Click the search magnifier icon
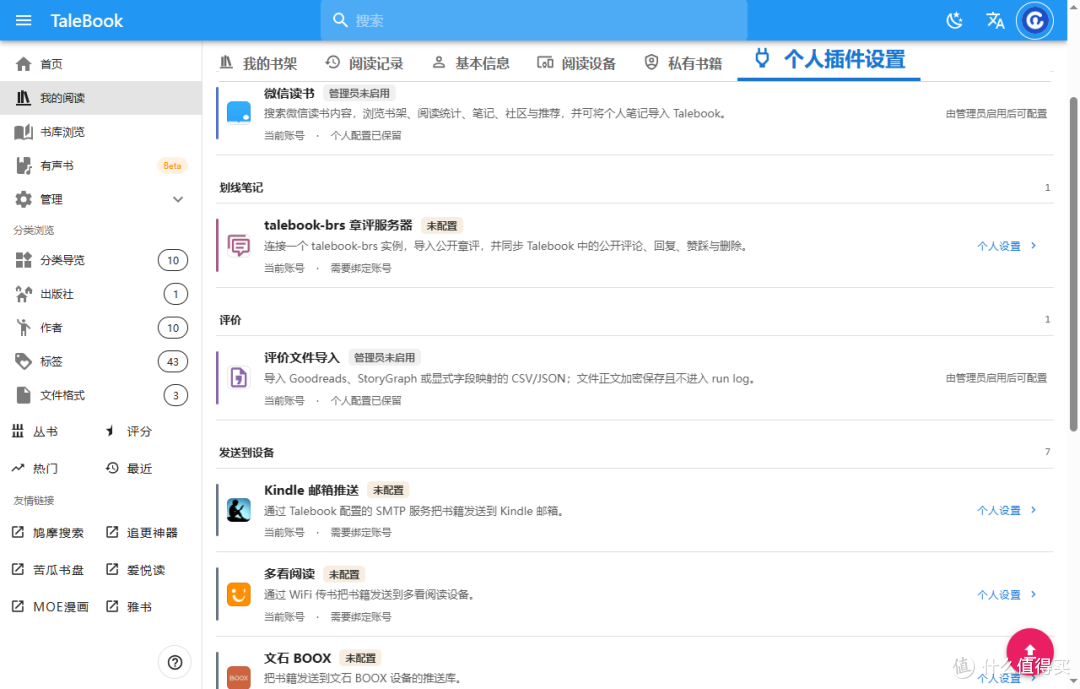Image resolution: width=1080 pixels, height=689 pixels. tap(340, 20)
